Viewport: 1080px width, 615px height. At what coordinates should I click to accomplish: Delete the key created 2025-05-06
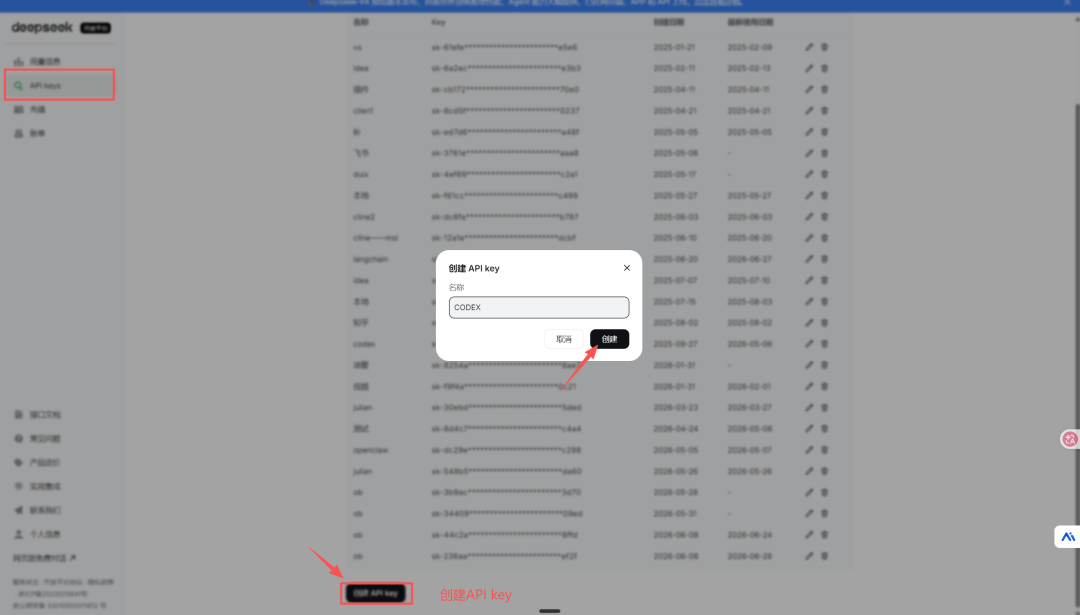pyautogui.click(x=824, y=153)
